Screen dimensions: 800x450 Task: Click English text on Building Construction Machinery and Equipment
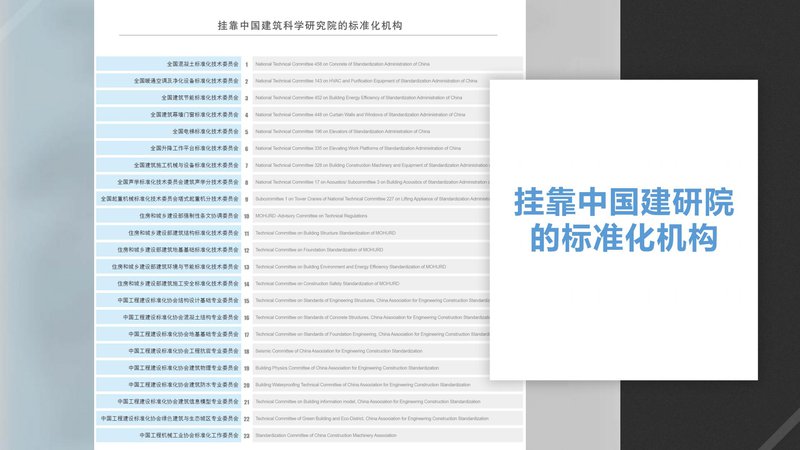tap(372, 165)
